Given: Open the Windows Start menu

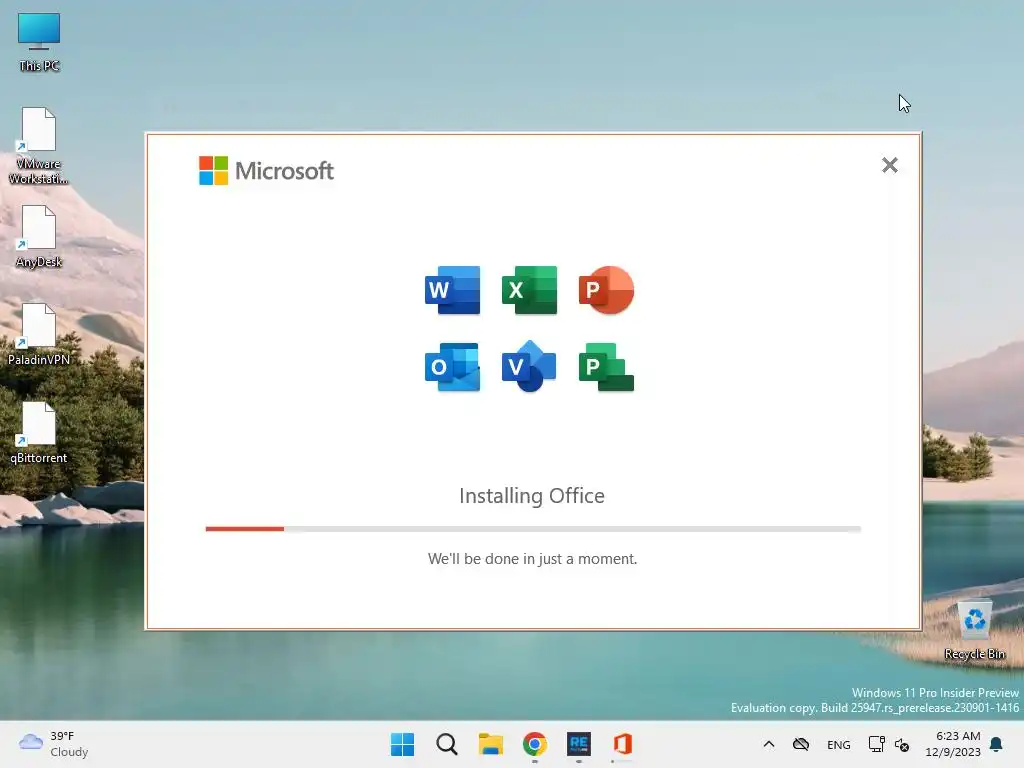Looking at the screenshot, I should [402, 744].
